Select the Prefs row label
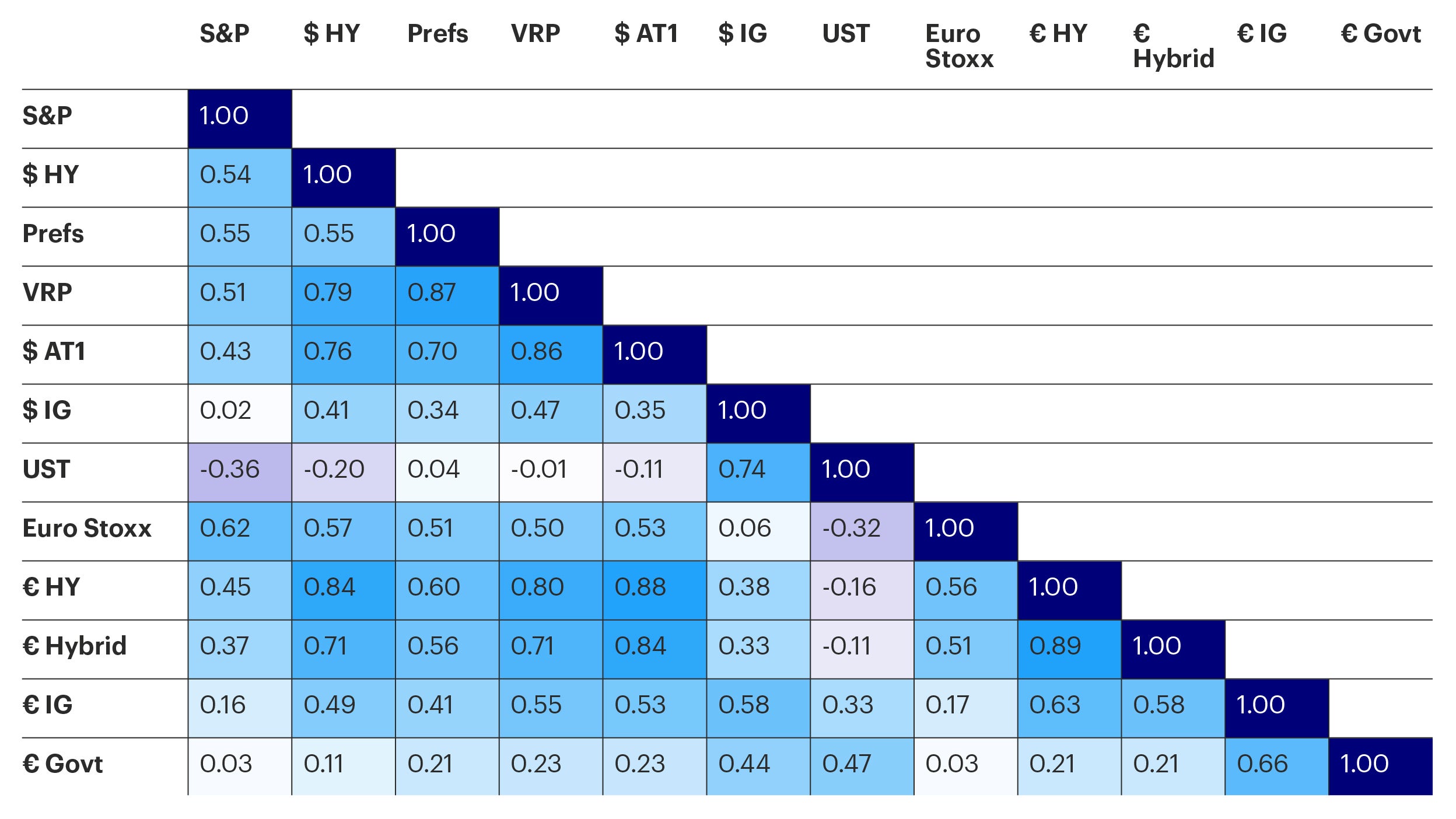 point(53,234)
